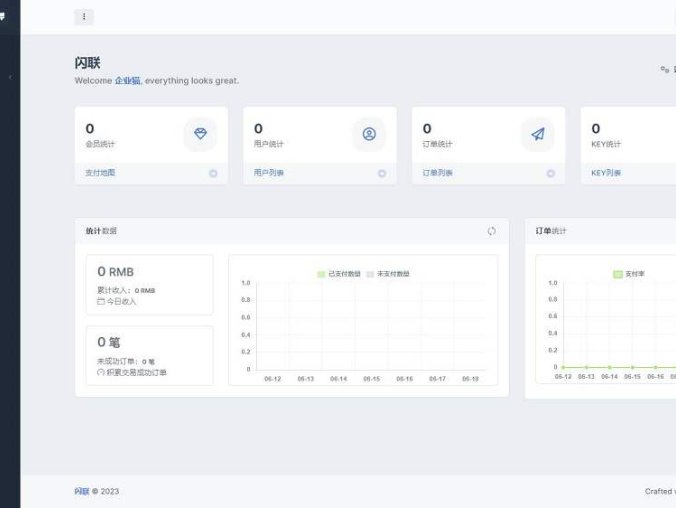The height and width of the screenshot is (508, 676).
Task: Toggle the 未支付数据 legend series
Action: tap(388, 274)
